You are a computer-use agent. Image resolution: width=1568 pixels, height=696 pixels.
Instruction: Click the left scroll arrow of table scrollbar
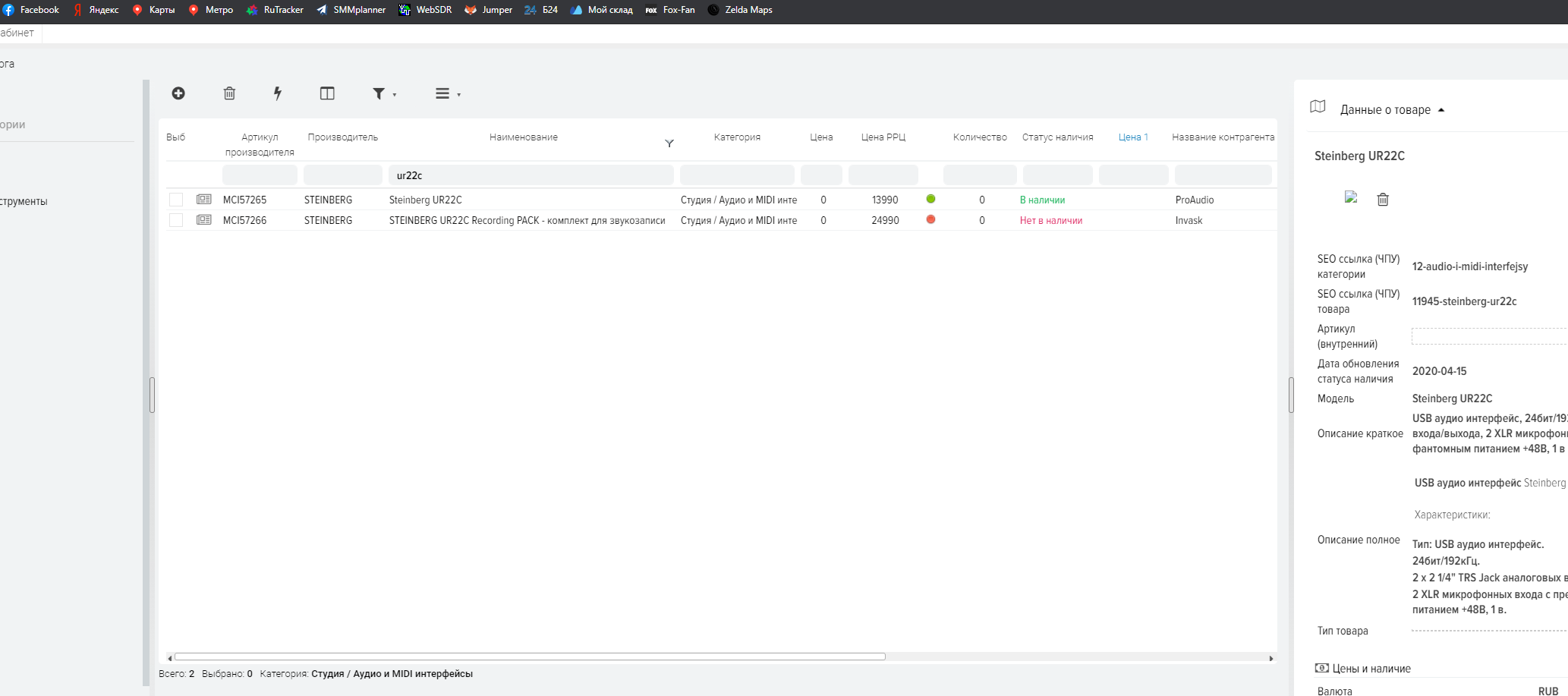pos(170,658)
